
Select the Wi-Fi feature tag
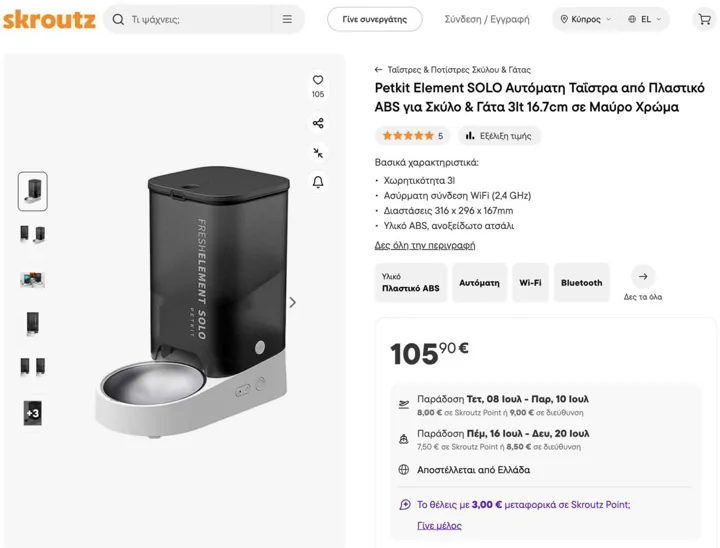530,282
